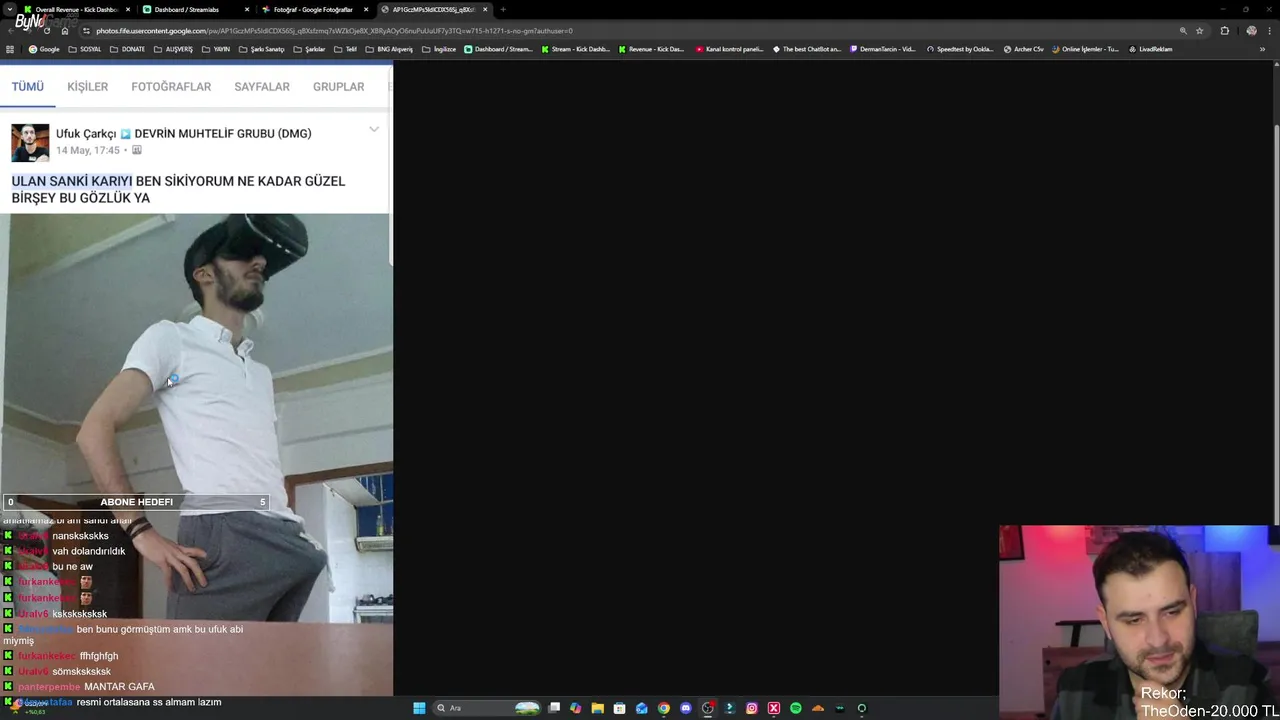Open Microsoft Store taskbar icon
The height and width of the screenshot is (720, 1280).
[619, 708]
